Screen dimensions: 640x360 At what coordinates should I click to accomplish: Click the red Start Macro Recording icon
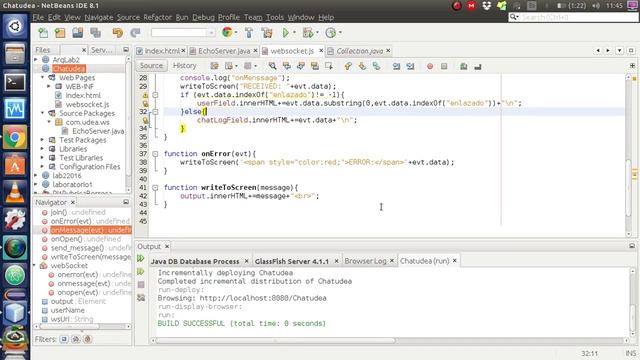pos(430,66)
